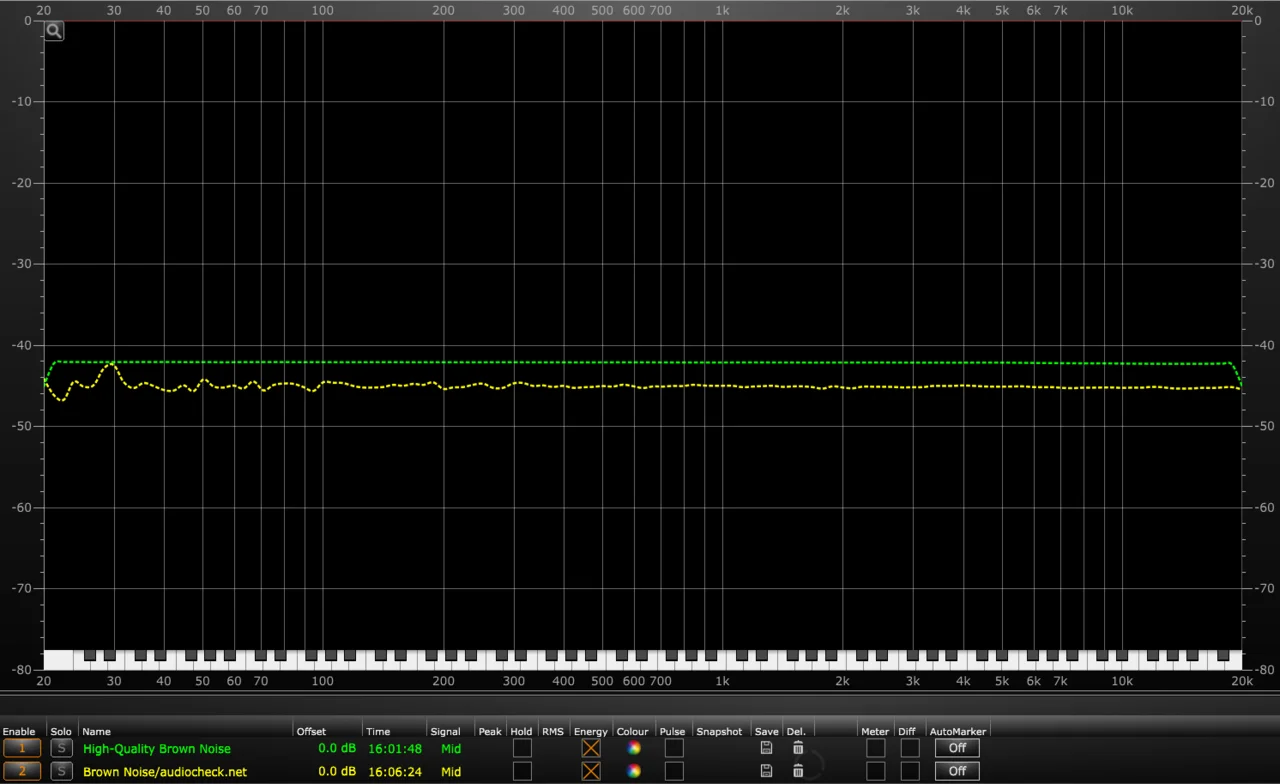
Task: Pick colour for High-Quality Brown Noise trace
Action: (633, 748)
